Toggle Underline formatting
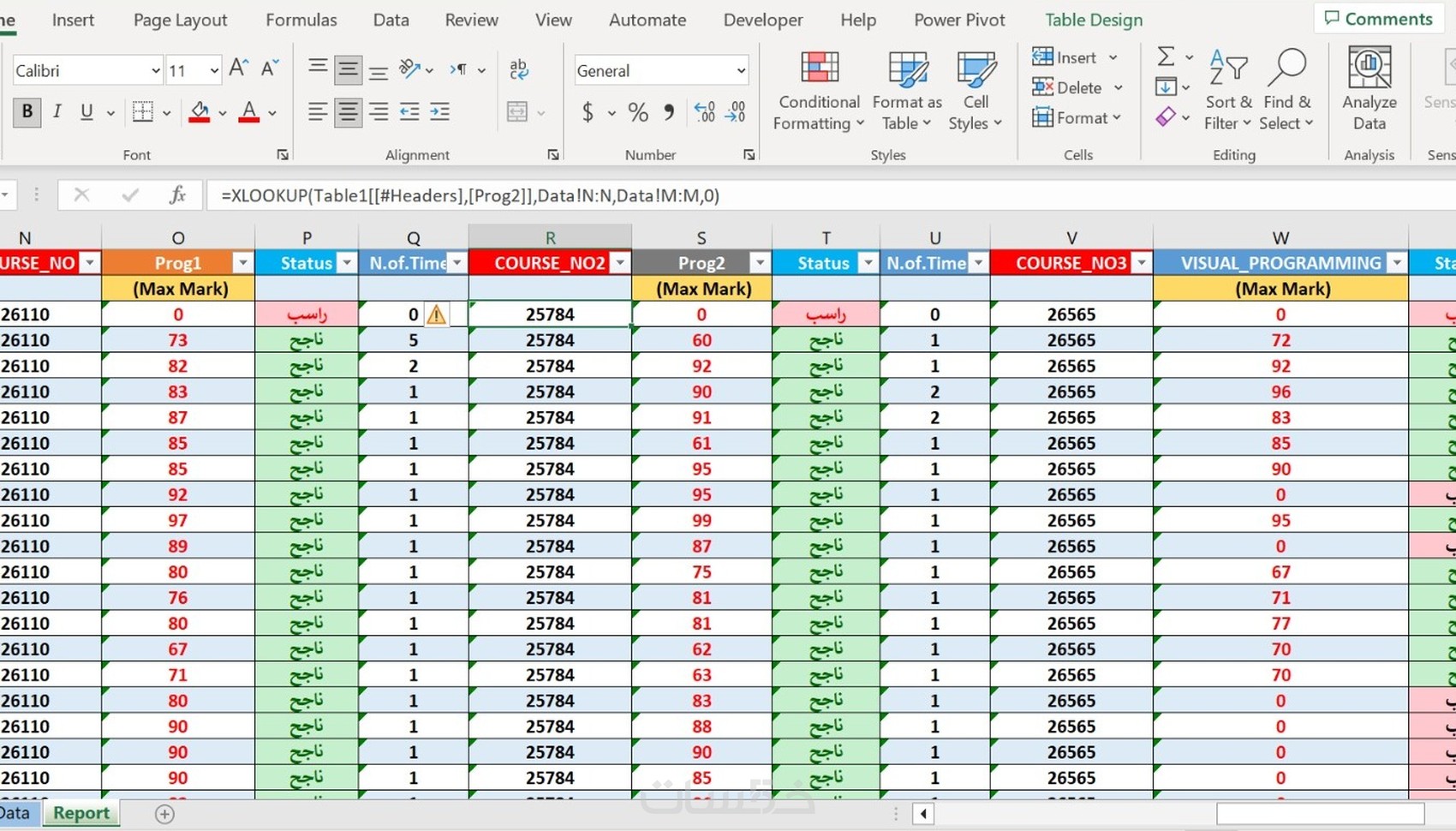Viewport: 1456px width, 831px height. click(x=87, y=111)
